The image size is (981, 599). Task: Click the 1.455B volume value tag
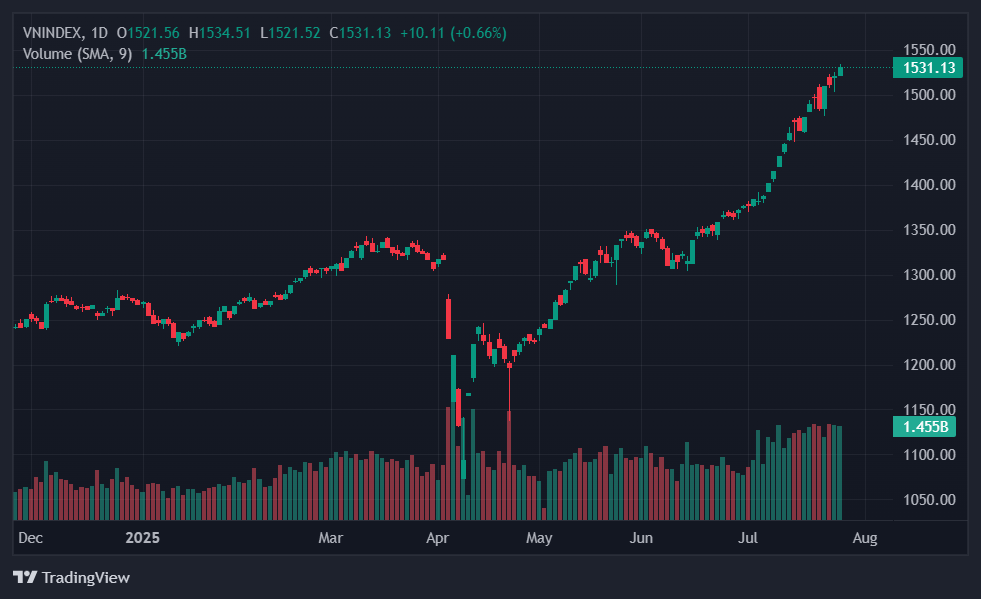pos(925,427)
